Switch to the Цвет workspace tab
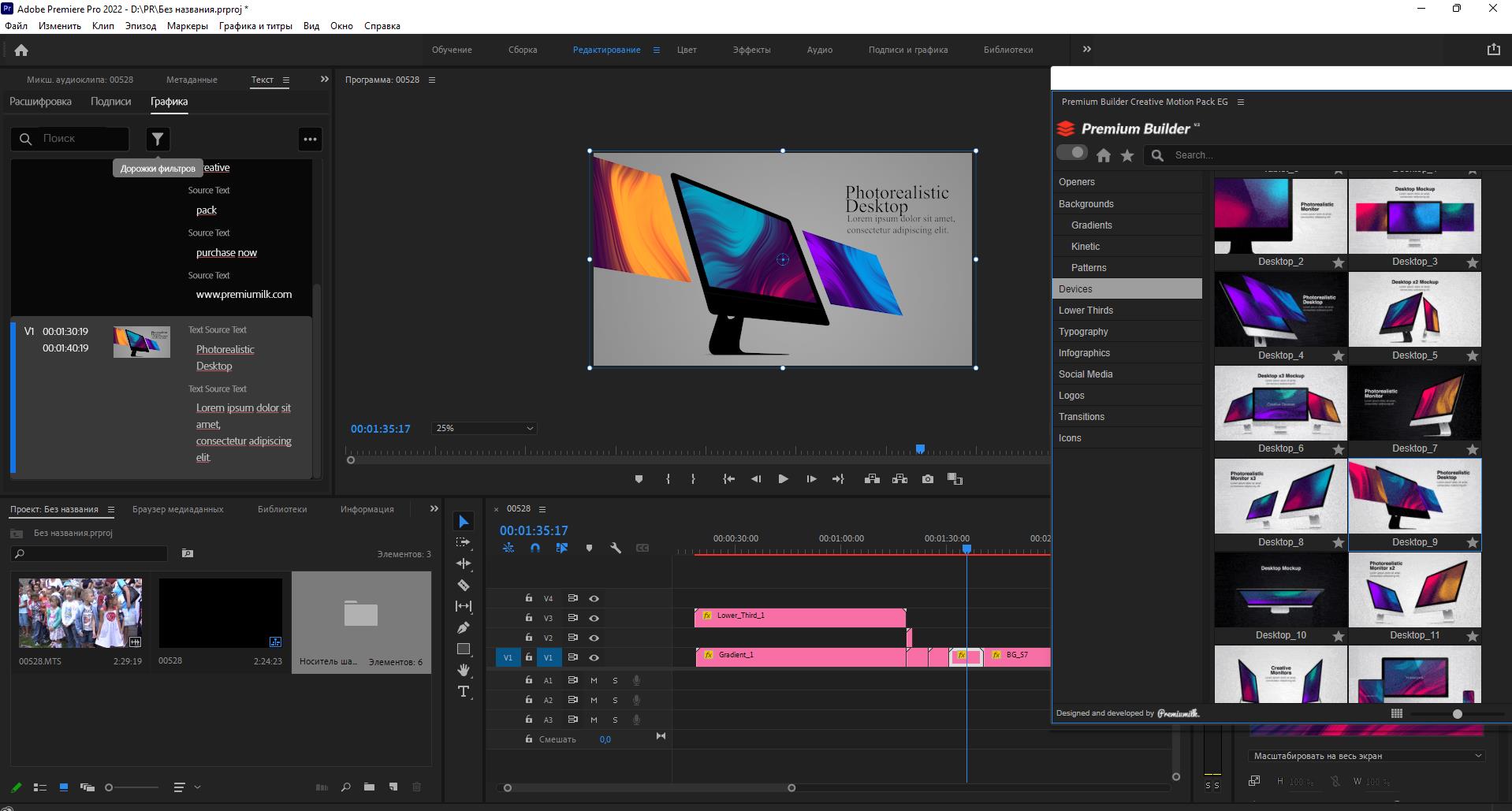Image resolution: width=1512 pixels, height=811 pixels. (687, 50)
